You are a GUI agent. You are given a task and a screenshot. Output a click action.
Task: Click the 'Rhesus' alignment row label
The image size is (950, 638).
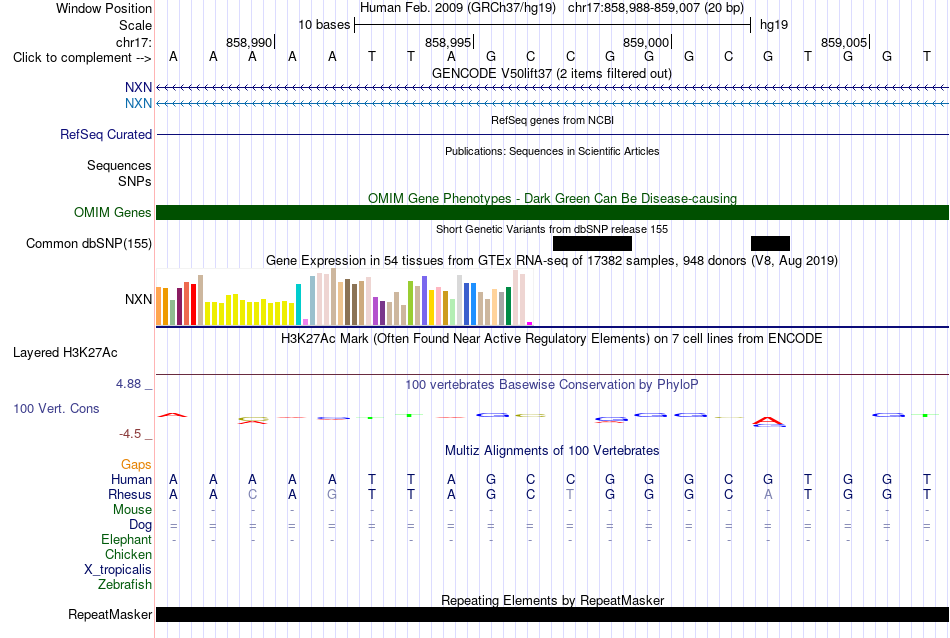pyautogui.click(x=130, y=494)
